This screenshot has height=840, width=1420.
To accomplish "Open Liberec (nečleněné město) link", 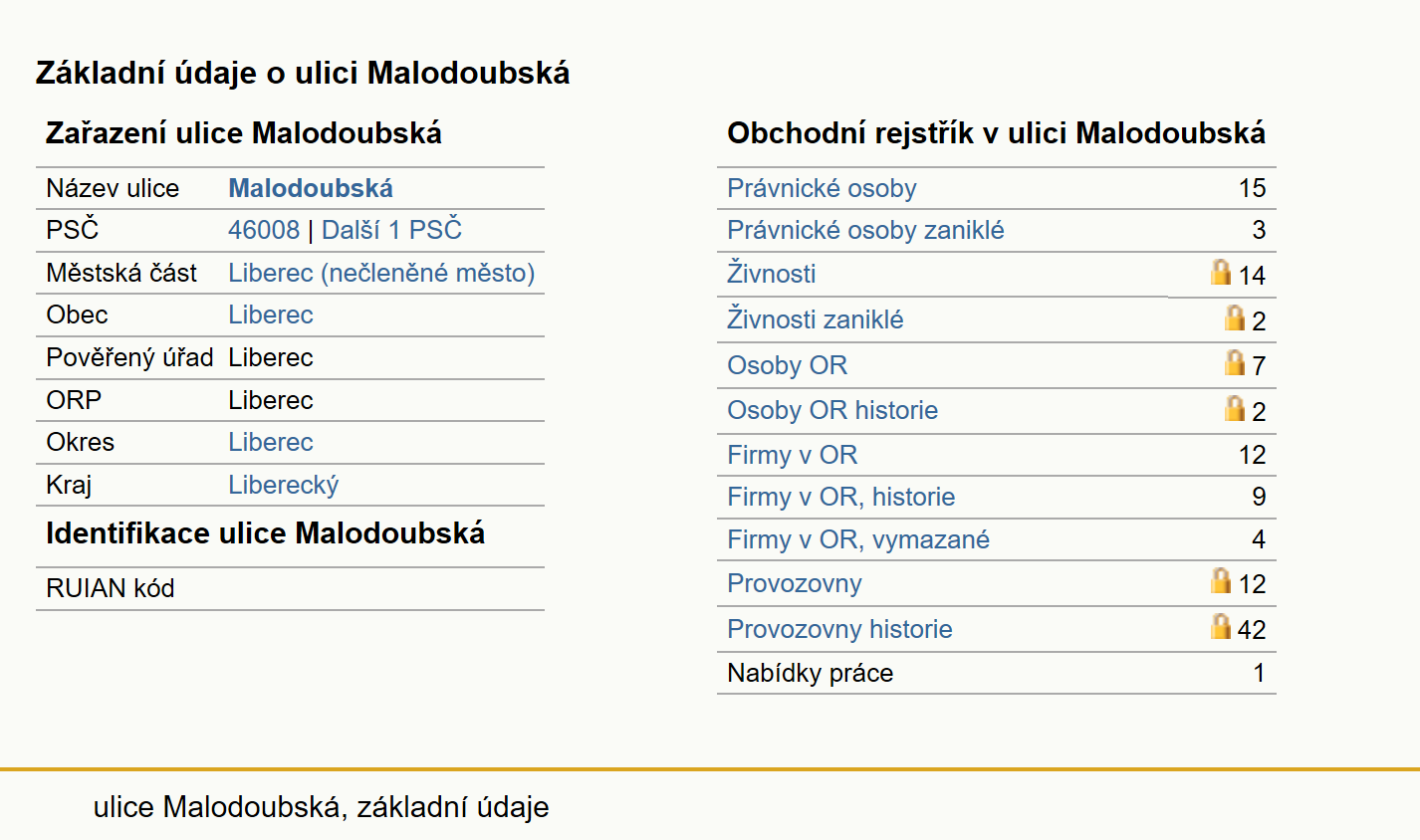I will pyautogui.click(x=381, y=273).
